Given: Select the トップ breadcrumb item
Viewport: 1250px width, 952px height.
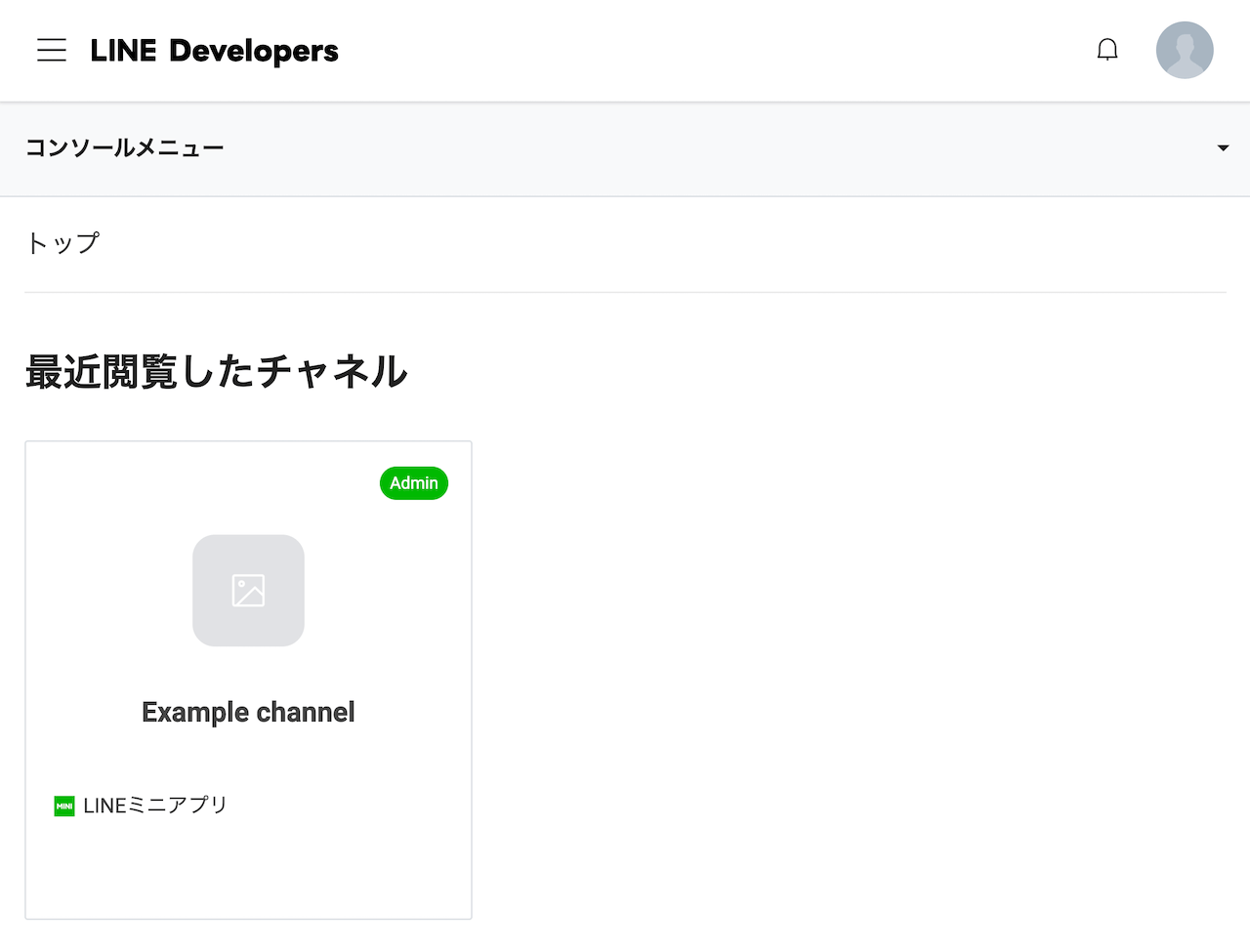Looking at the screenshot, I should [x=62, y=243].
